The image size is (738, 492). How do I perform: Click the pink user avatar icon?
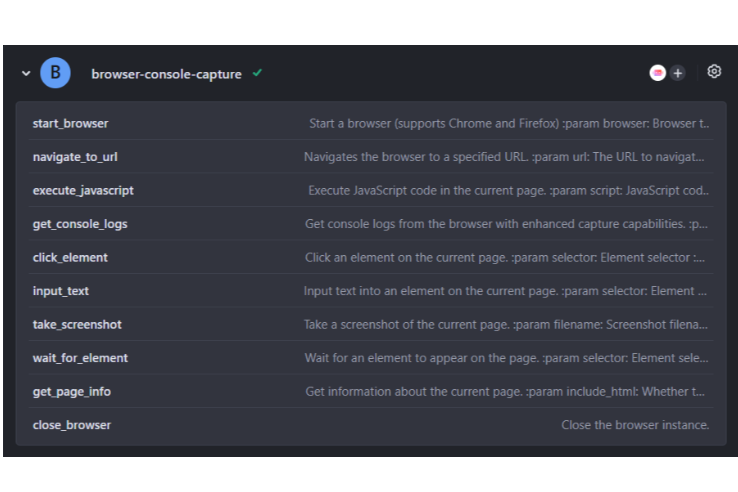(658, 73)
